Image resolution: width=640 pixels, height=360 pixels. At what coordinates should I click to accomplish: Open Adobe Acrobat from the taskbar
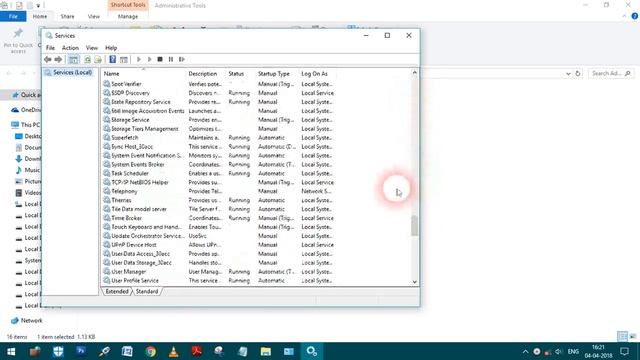pyautogui.click(x=197, y=351)
